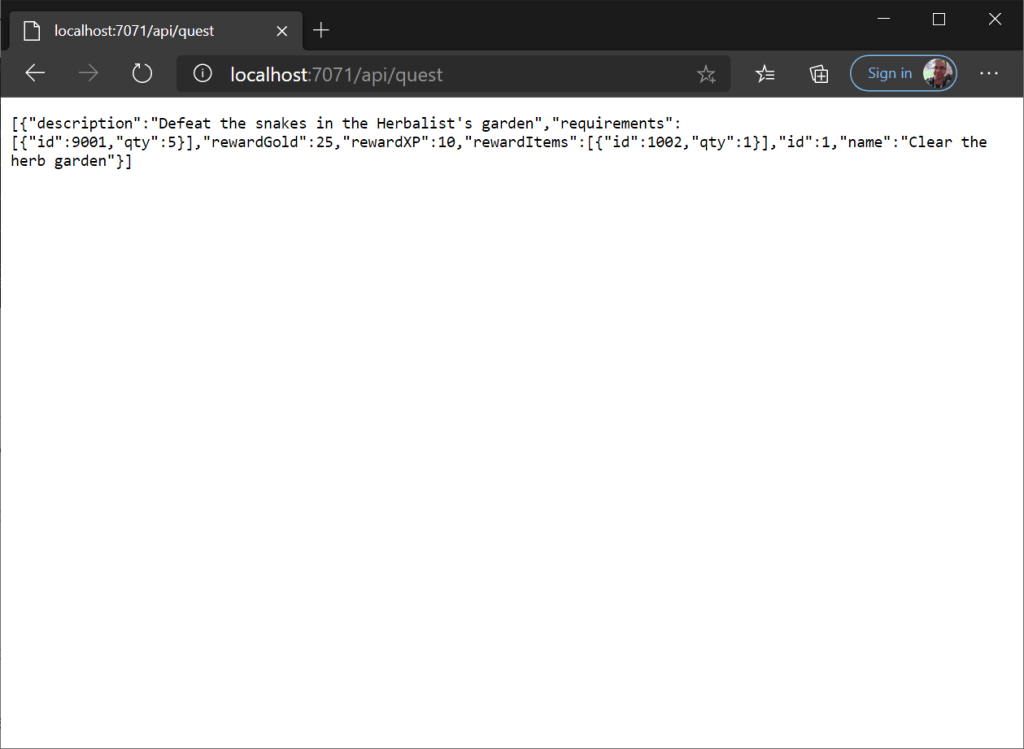Add this page to favorites with star

pyautogui.click(x=706, y=74)
